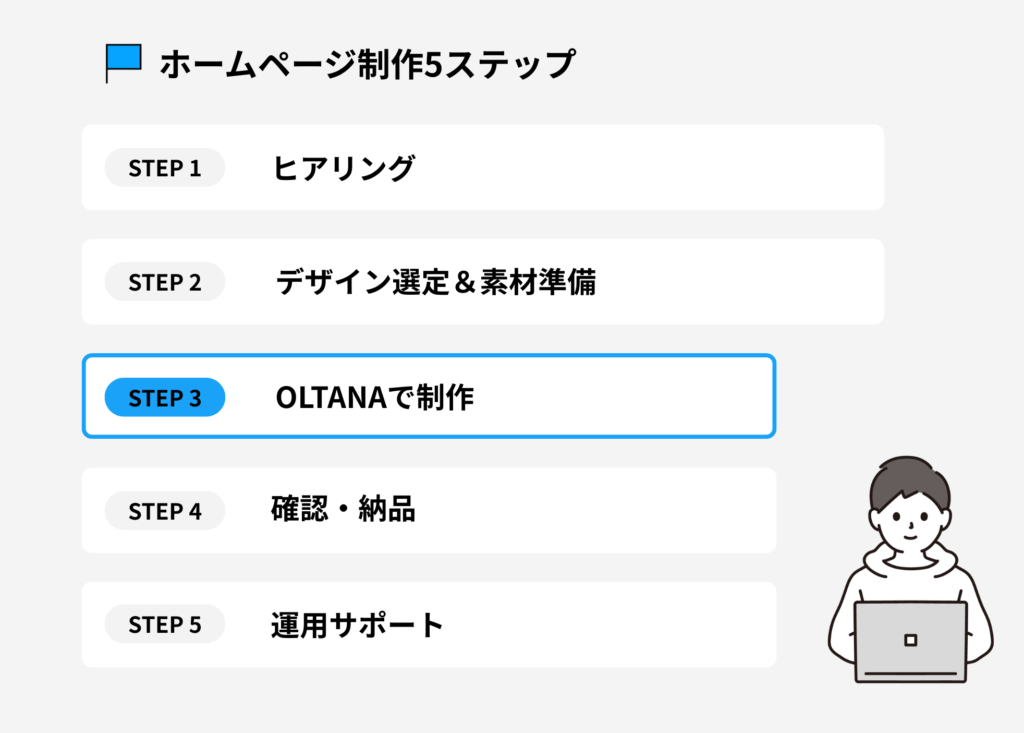Open the デザイン選定＆素材準備 step
The image size is (1024, 733).
435,283
